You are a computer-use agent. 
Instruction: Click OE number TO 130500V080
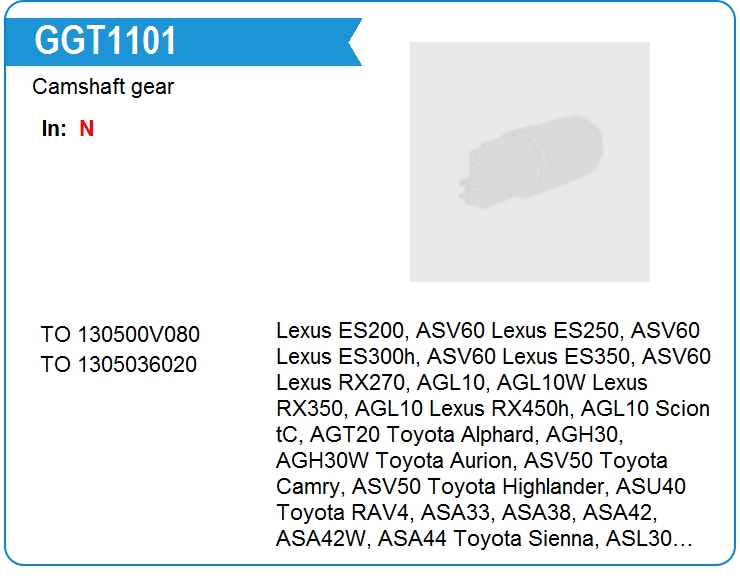[120, 335]
